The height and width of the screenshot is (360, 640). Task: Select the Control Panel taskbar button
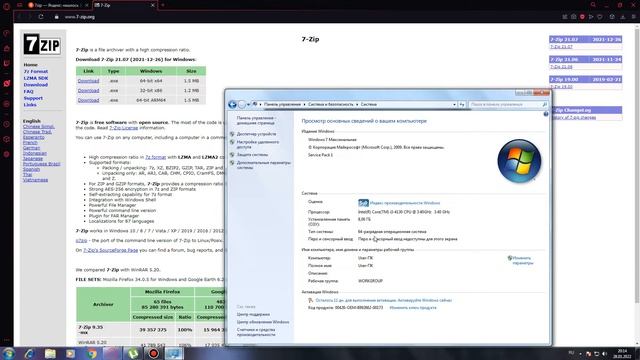pos(174,353)
